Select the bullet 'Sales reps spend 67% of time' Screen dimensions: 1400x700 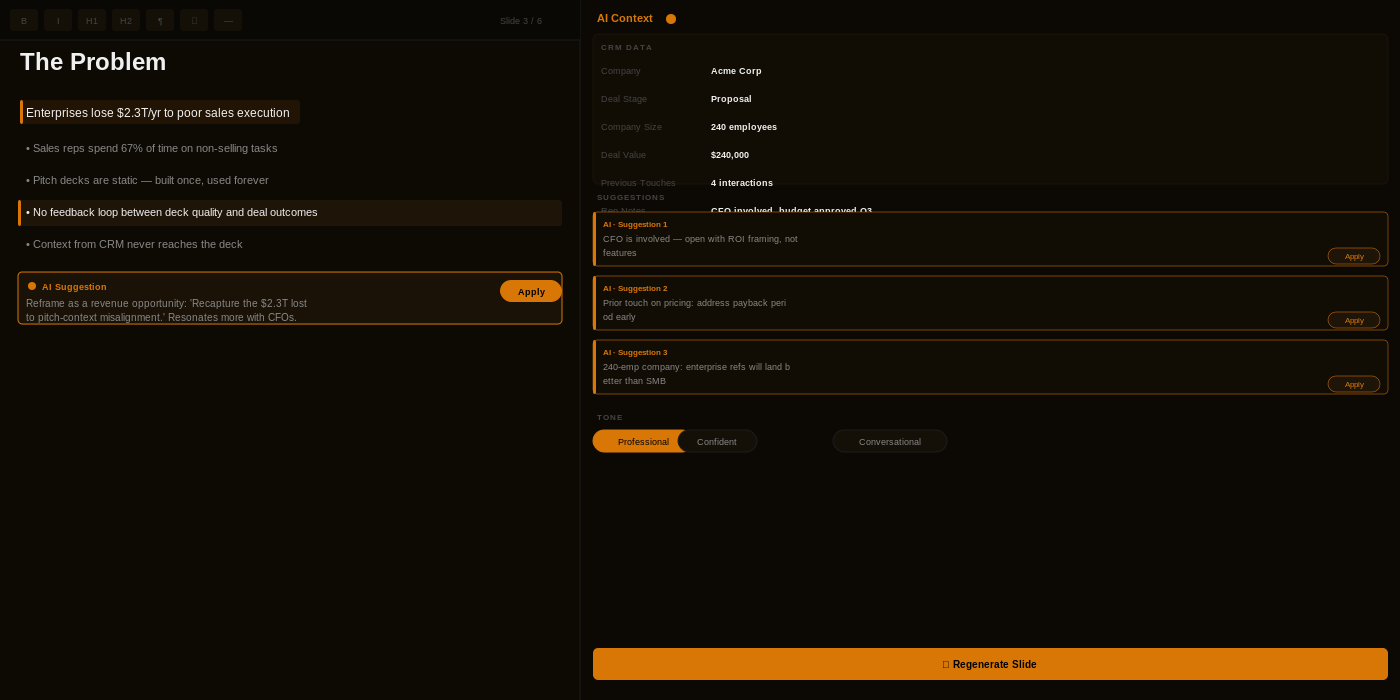pyautogui.click(x=152, y=148)
